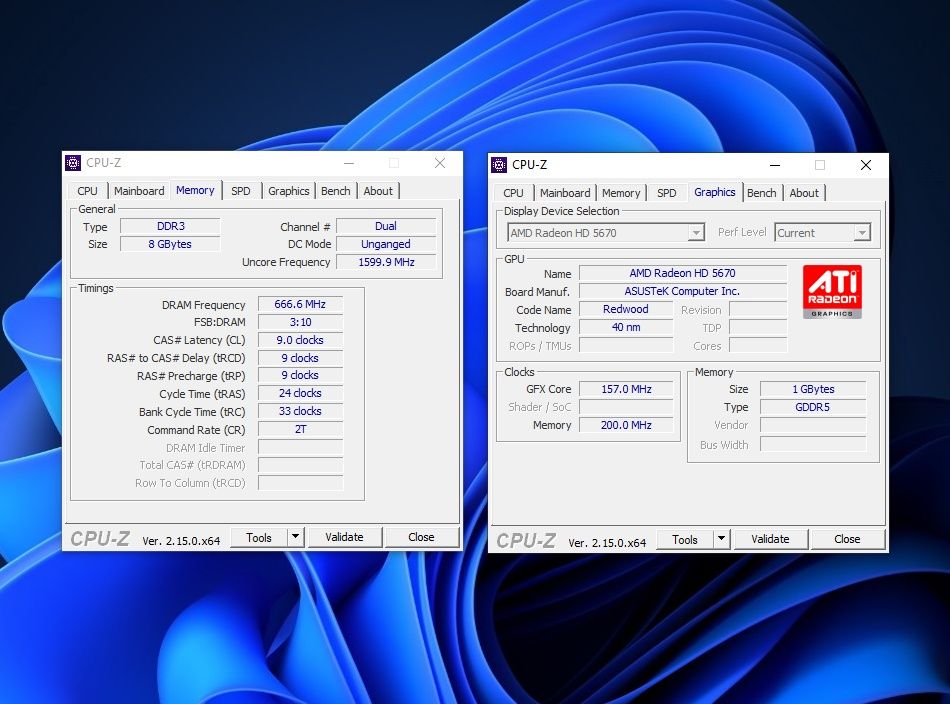
Task: Close the left CPU-Z Memory window
Action: tap(440, 163)
